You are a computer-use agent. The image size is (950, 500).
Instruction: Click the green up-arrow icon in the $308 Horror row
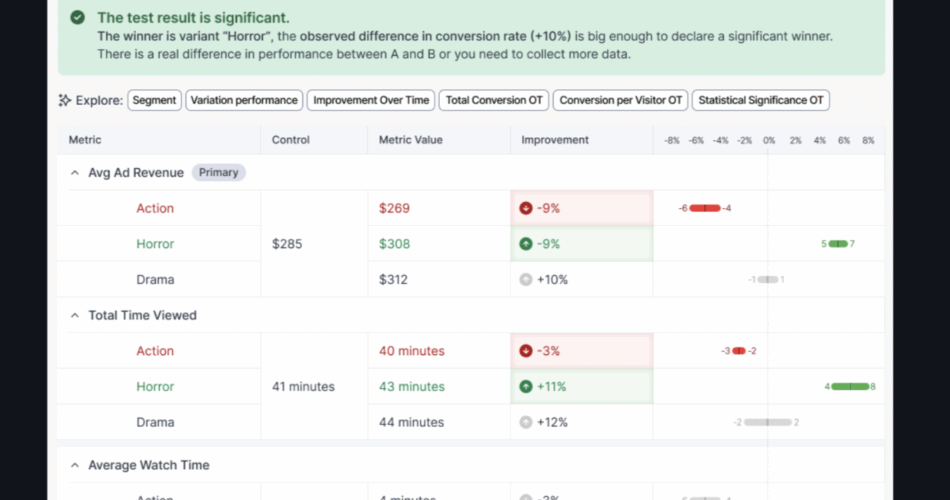[x=526, y=244]
